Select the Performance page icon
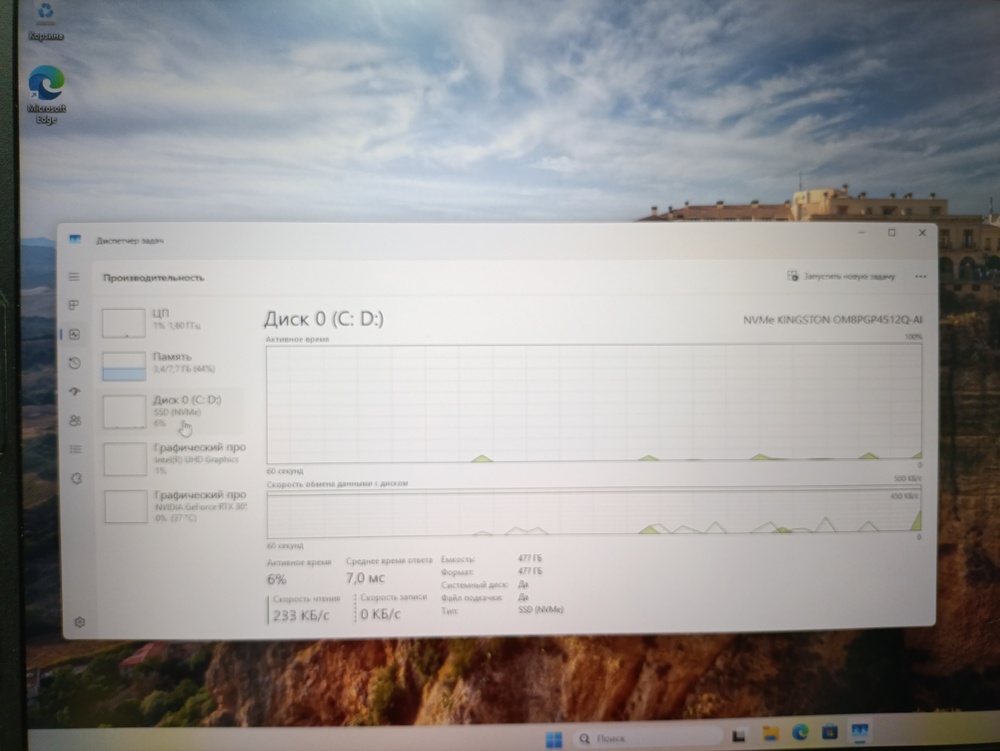Image resolution: width=1000 pixels, height=751 pixels. tap(74, 334)
